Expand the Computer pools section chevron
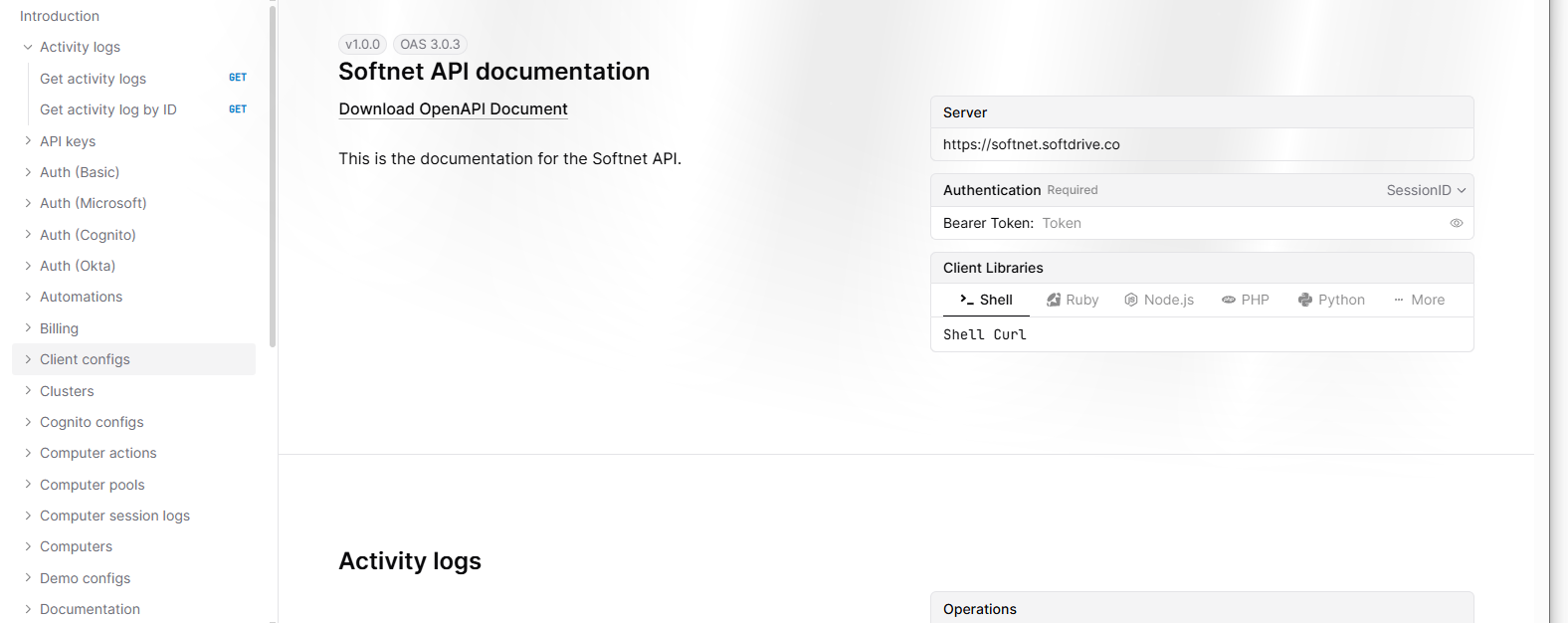 pyautogui.click(x=28, y=485)
